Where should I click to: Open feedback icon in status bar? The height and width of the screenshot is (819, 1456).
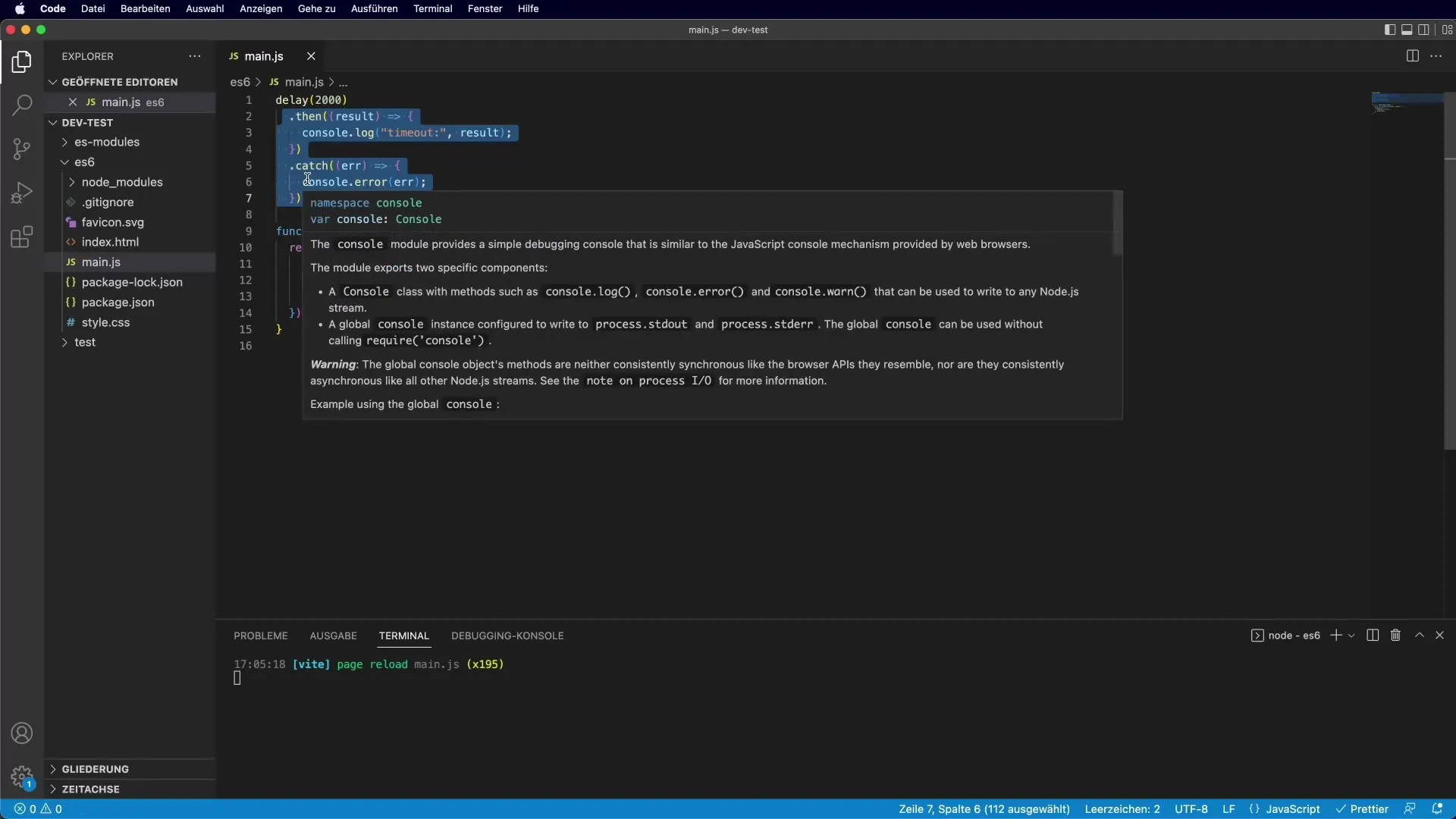1410,809
